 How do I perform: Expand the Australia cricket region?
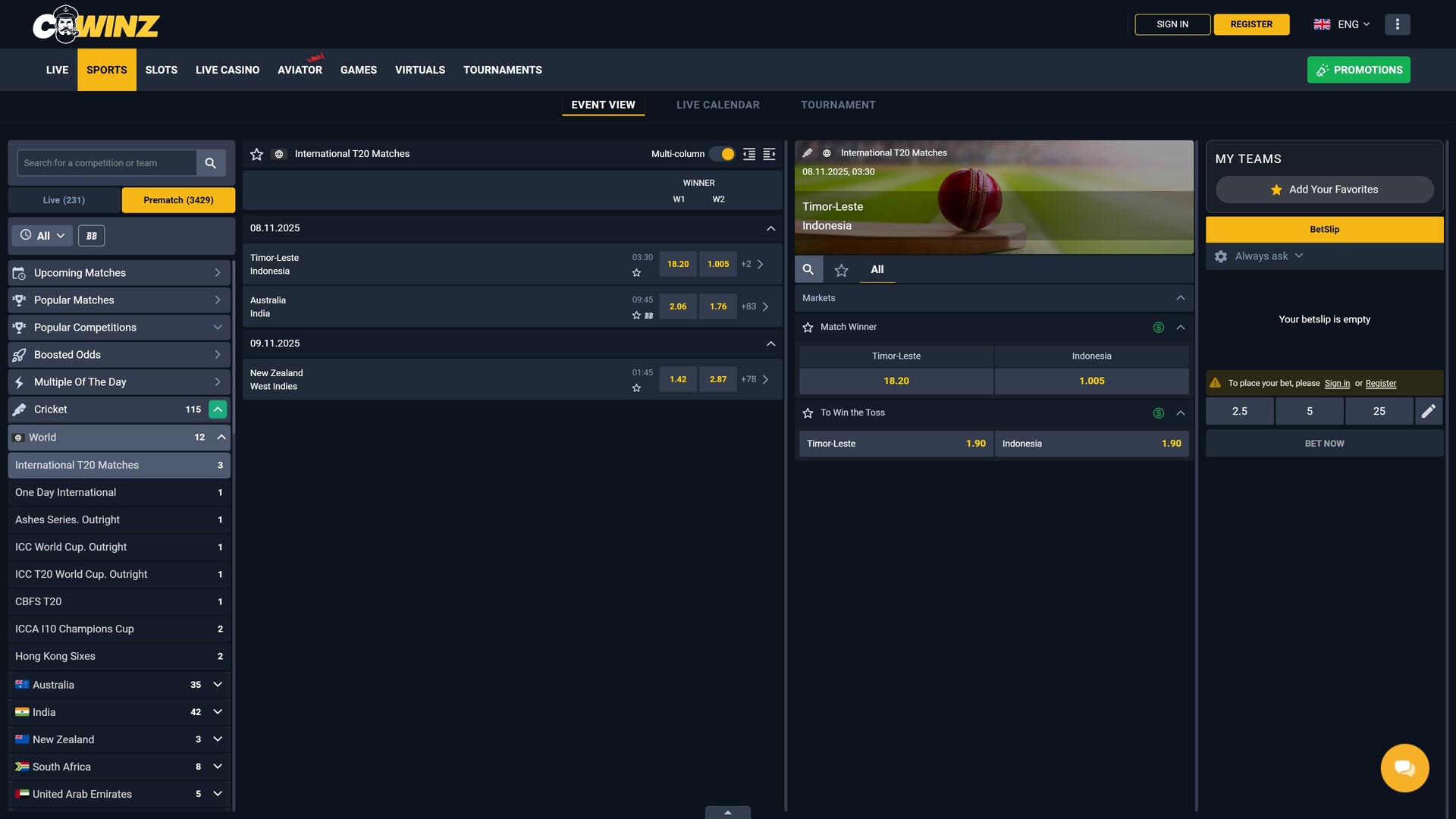pyautogui.click(x=218, y=685)
